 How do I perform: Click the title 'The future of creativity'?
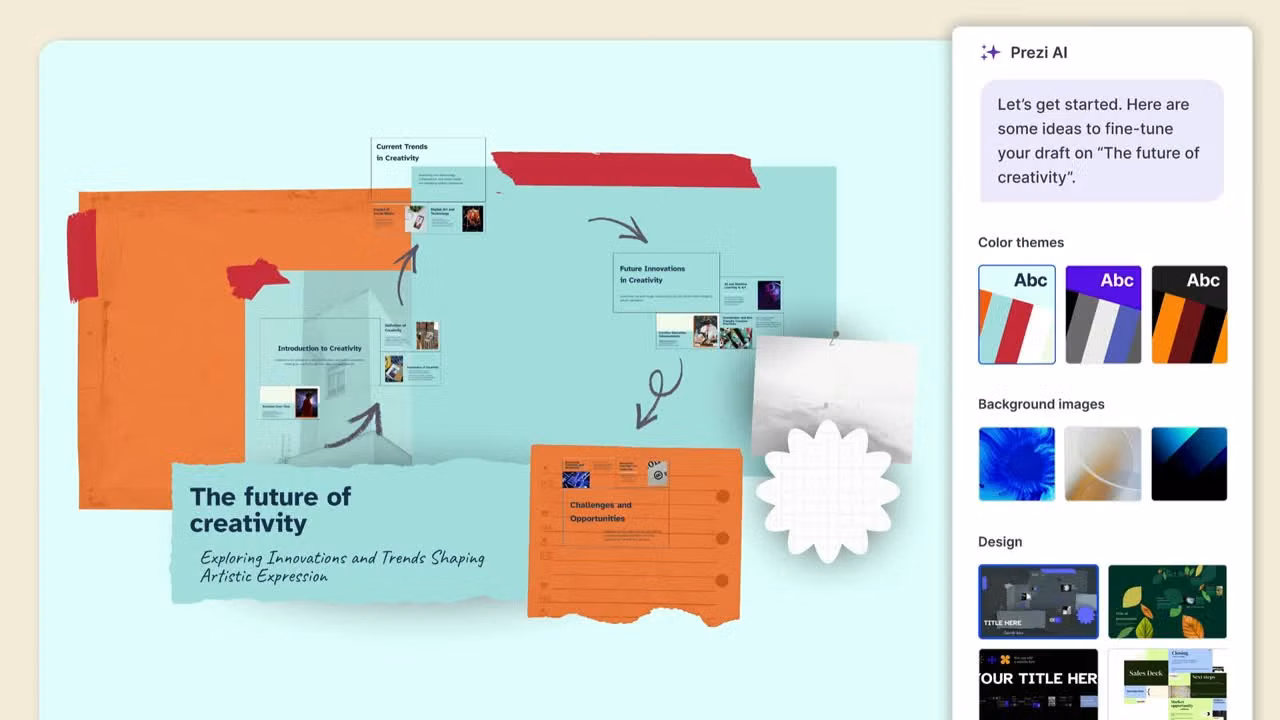271,510
